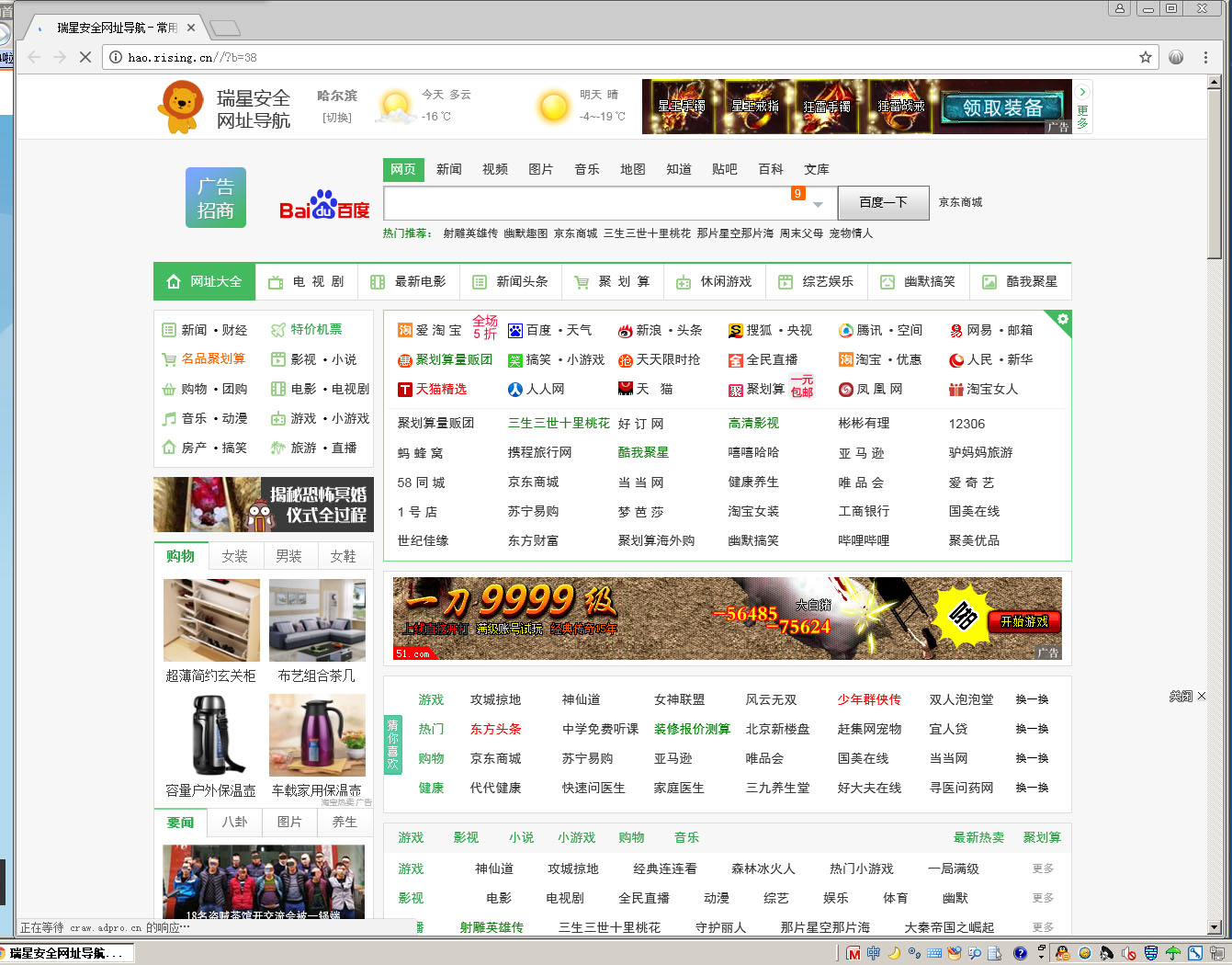Image resolution: width=1232 pixels, height=965 pixels.
Task: Click the 爱淘宝 site icon
Action: click(x=405, y=331)
